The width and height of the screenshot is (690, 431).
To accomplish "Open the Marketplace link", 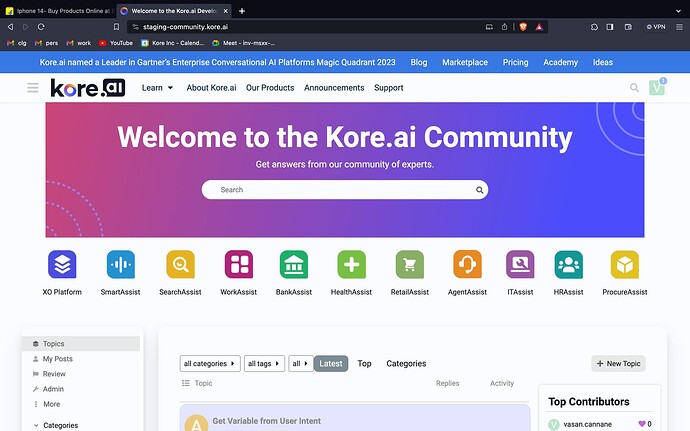I will click(x=465, y=62).
